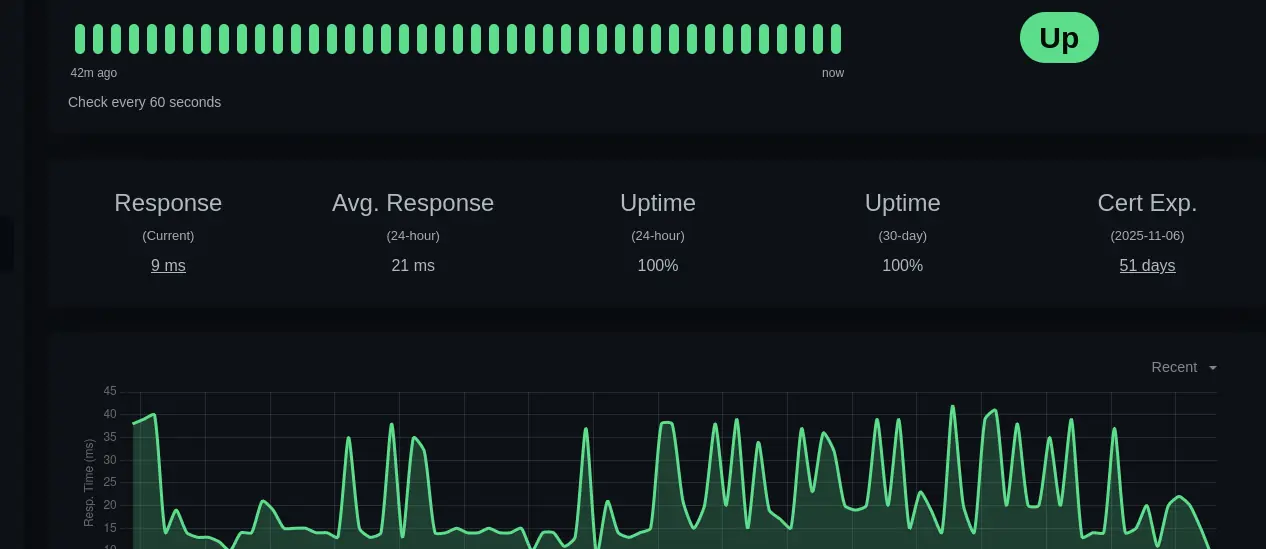Click the "Avg. Response" heading
The width and height of the screenshot is (1266, 549).
[x=413, y=203]
